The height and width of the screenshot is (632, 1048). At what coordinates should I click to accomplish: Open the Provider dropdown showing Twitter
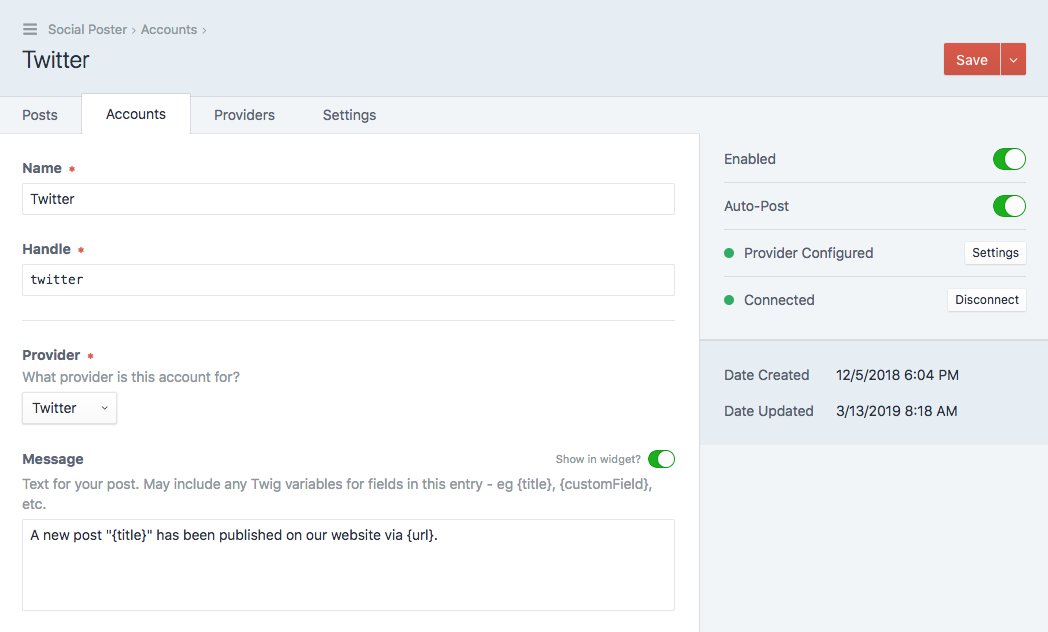click(70, 408)
